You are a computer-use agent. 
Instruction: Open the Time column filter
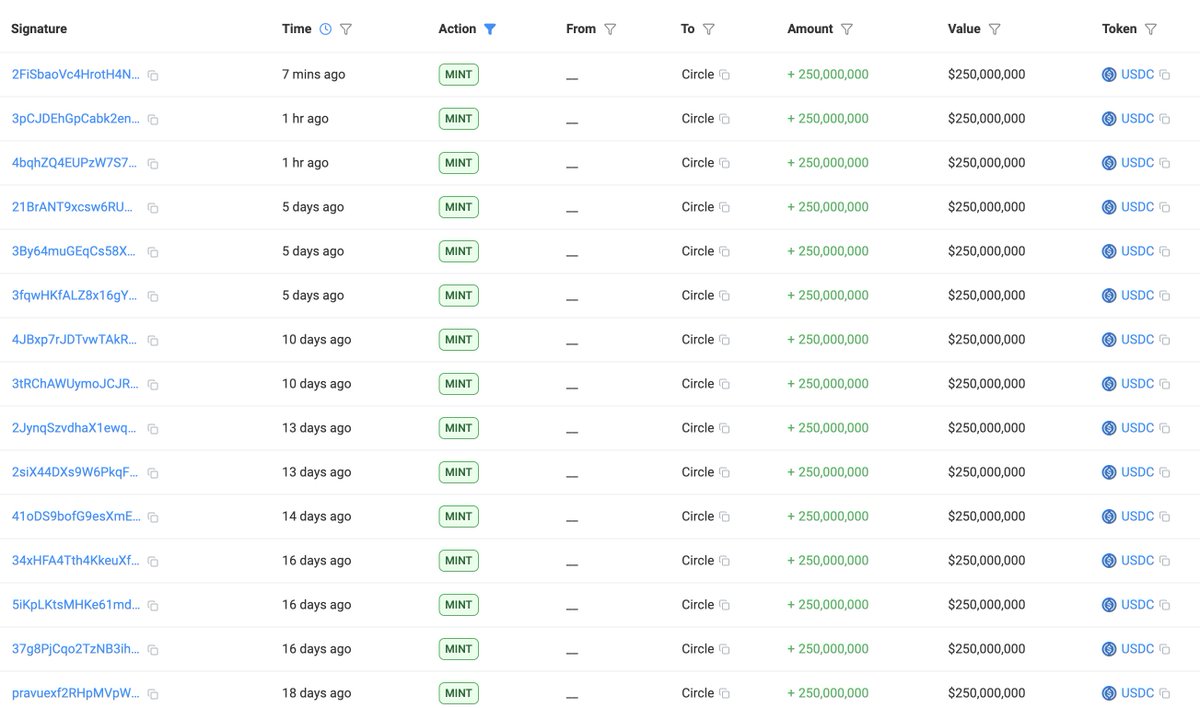pyautogui.click(x=346, y=29)
